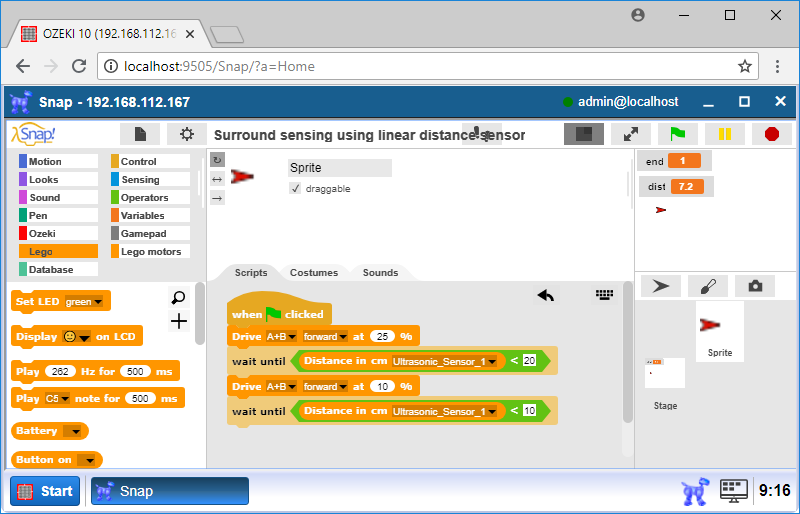Select the Sprite thumbnail in corral

720,332
